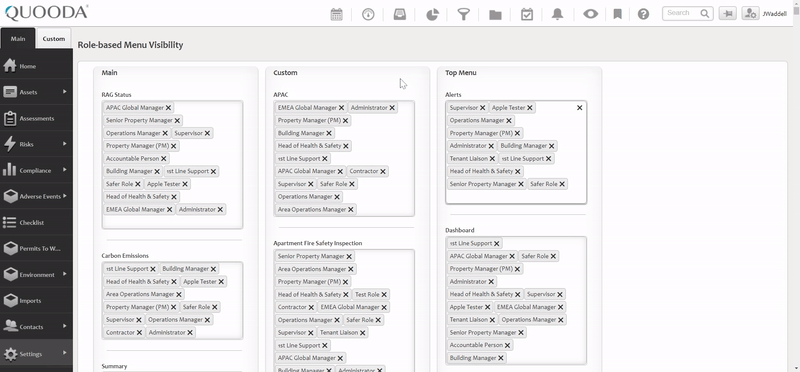Open the calendar icon in top toolbar

pos(336,14)
